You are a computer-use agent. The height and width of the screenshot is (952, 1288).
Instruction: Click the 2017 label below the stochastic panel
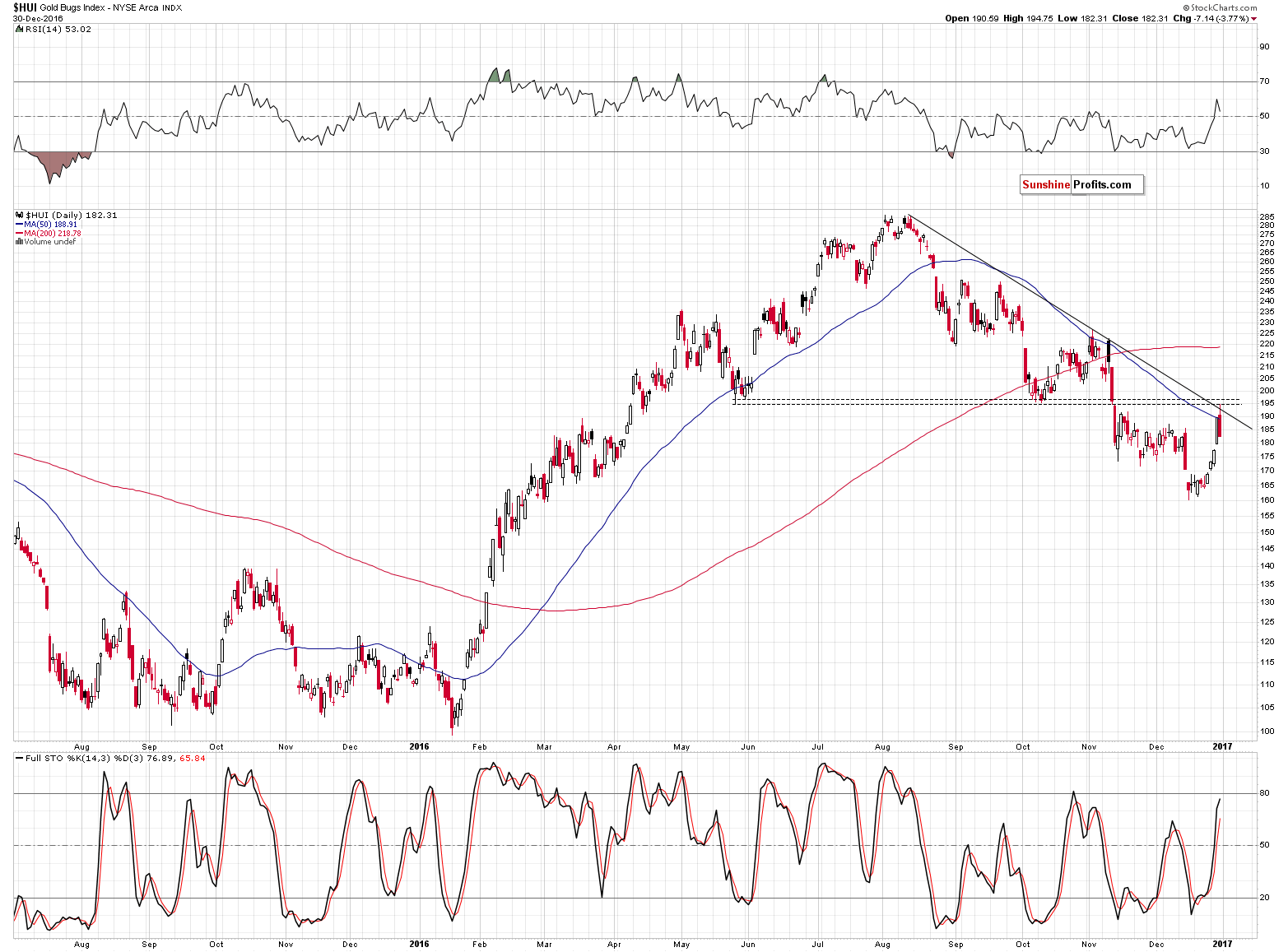click(1222, 944)
